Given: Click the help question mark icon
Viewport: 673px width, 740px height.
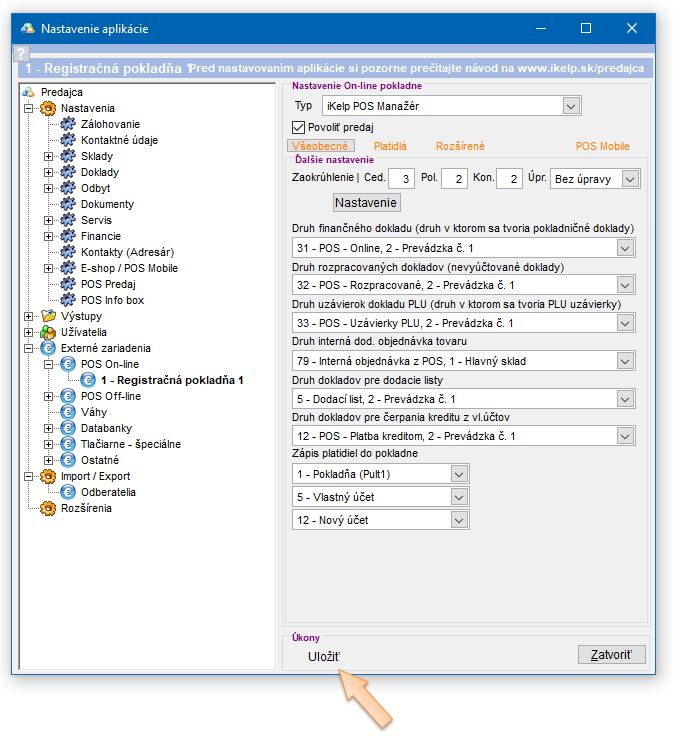Looking at the screenshot, I should click(21, 55).
